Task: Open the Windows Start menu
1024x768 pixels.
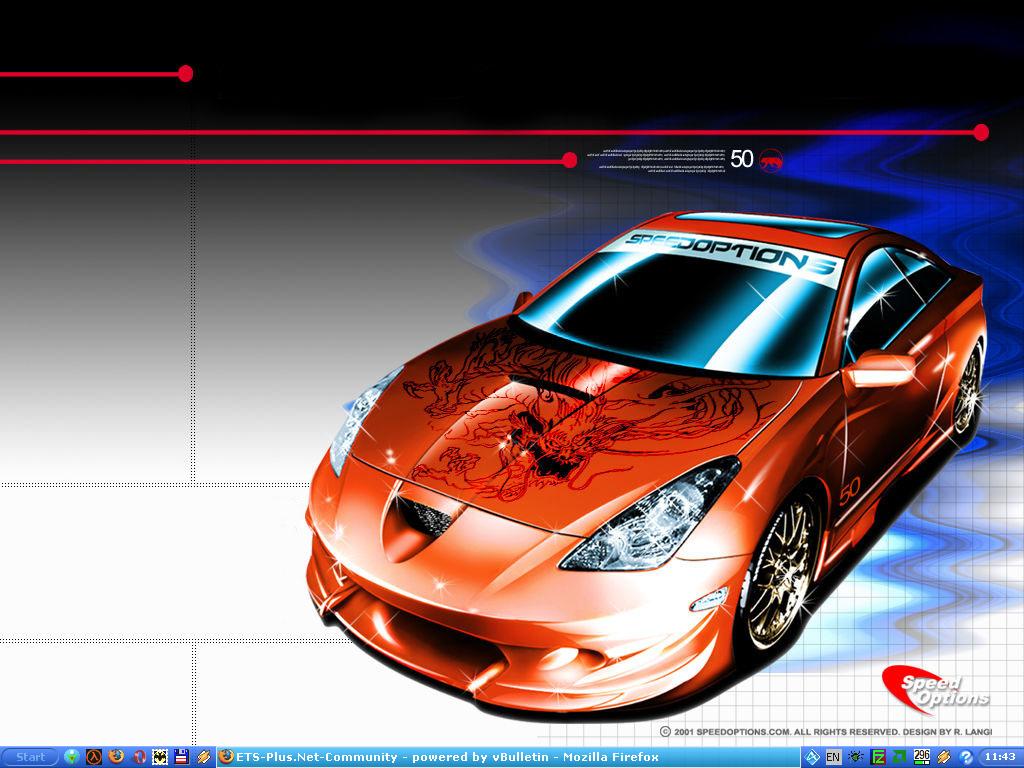Action: 30,757
